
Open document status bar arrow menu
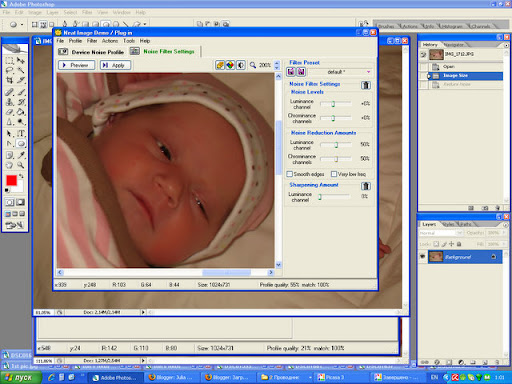143,312
